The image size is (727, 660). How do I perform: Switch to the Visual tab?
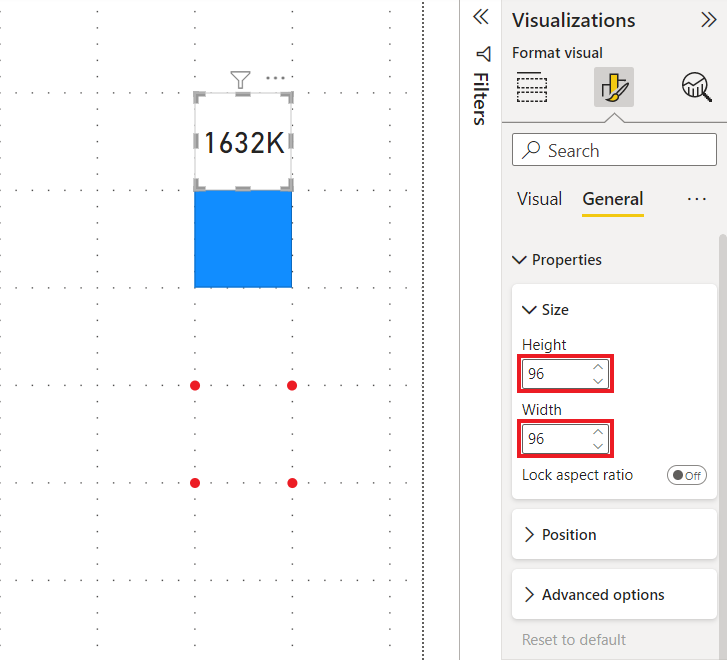tap(539, 199)
